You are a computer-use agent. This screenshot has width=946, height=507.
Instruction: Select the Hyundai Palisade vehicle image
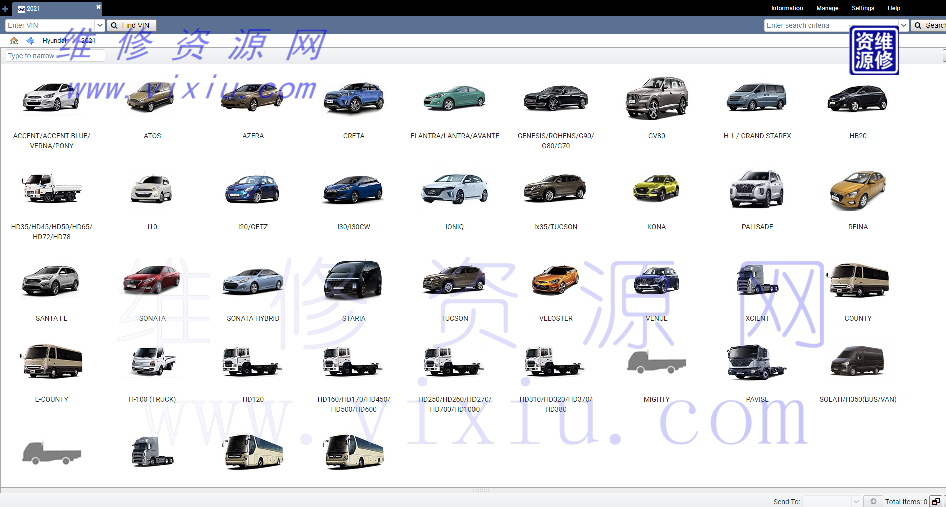tap(755, 188)
